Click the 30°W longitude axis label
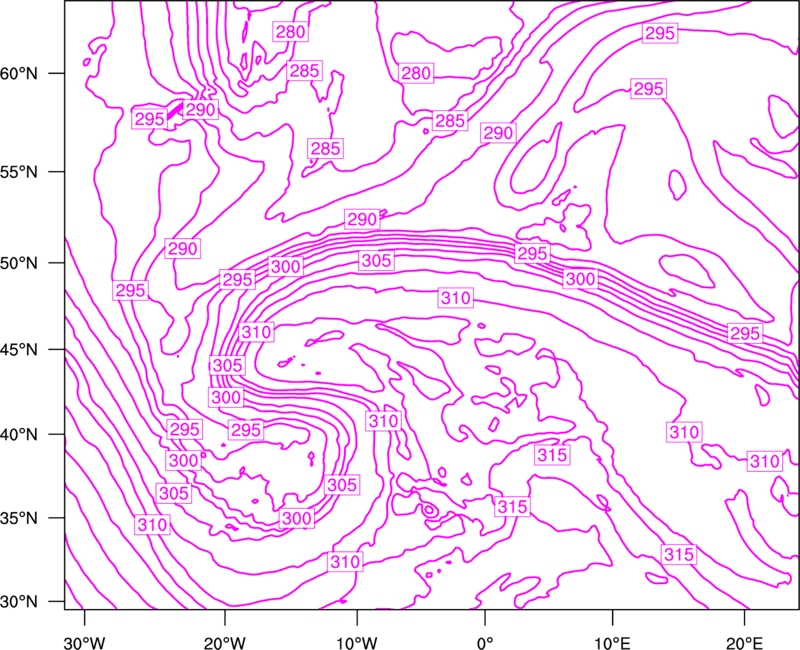 tap(84, 643)
